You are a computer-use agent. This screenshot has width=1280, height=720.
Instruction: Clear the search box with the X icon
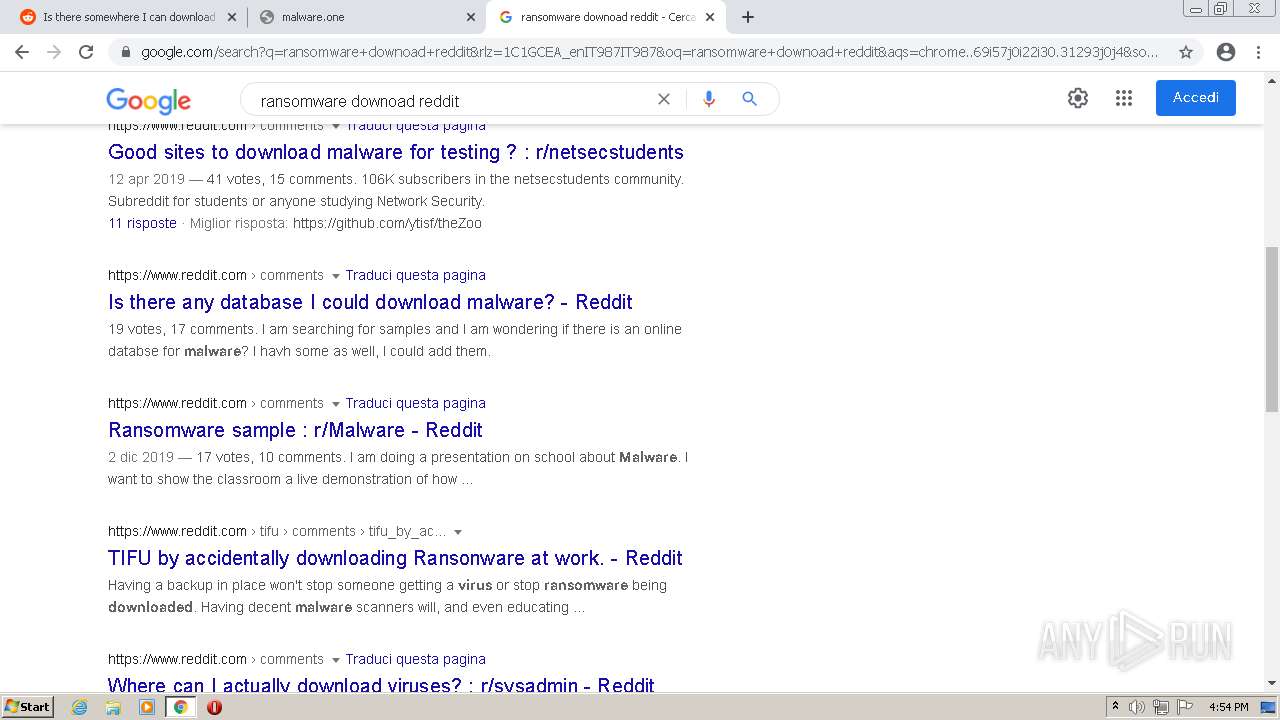click(x=663, y=99)
